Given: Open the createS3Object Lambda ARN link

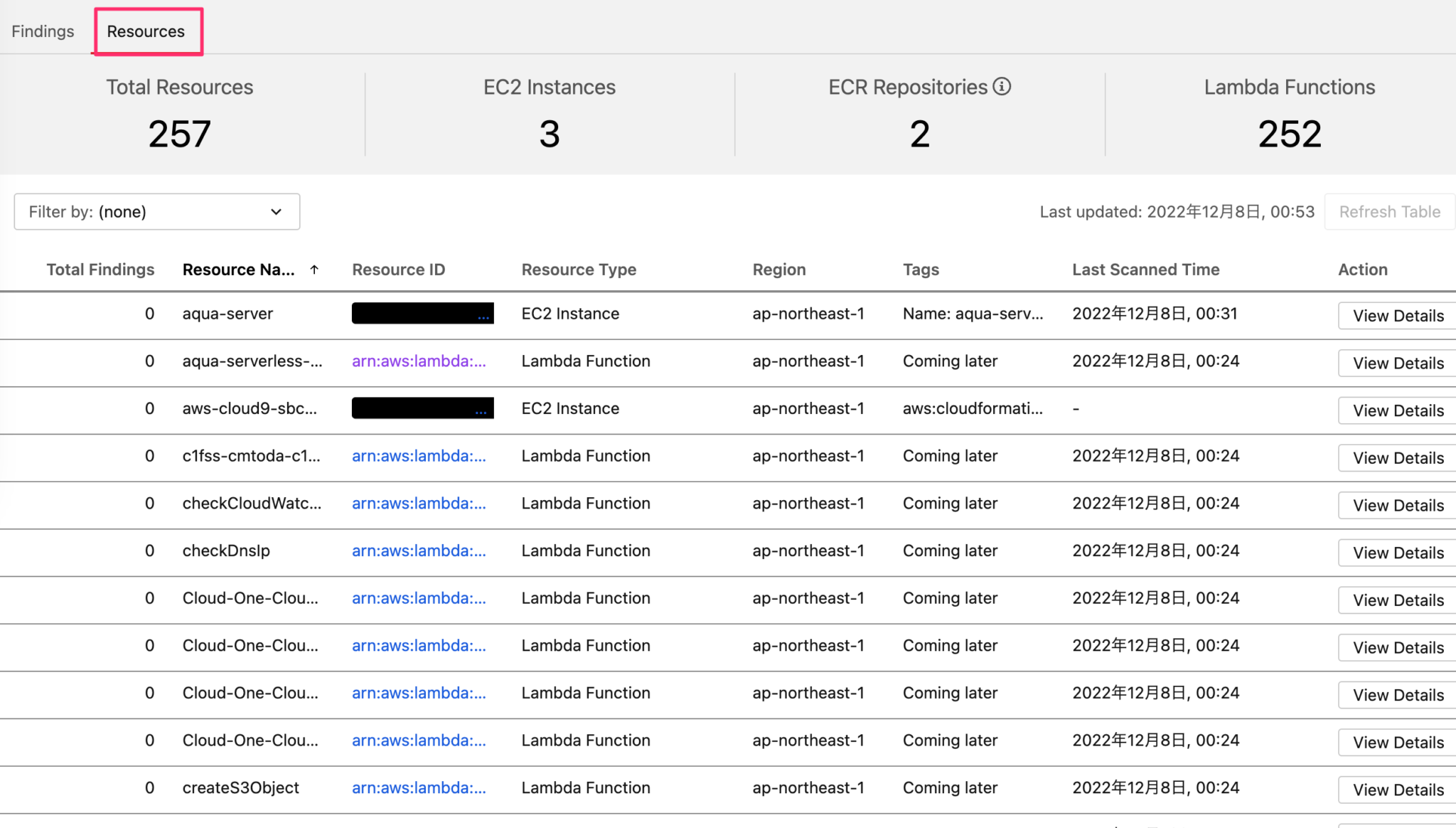Looking at the screenshot, I should [x=419, y=788].
